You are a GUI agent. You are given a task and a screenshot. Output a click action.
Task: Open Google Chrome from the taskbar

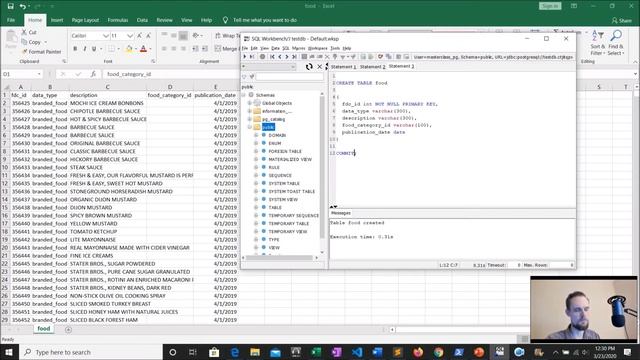(438, 352)
